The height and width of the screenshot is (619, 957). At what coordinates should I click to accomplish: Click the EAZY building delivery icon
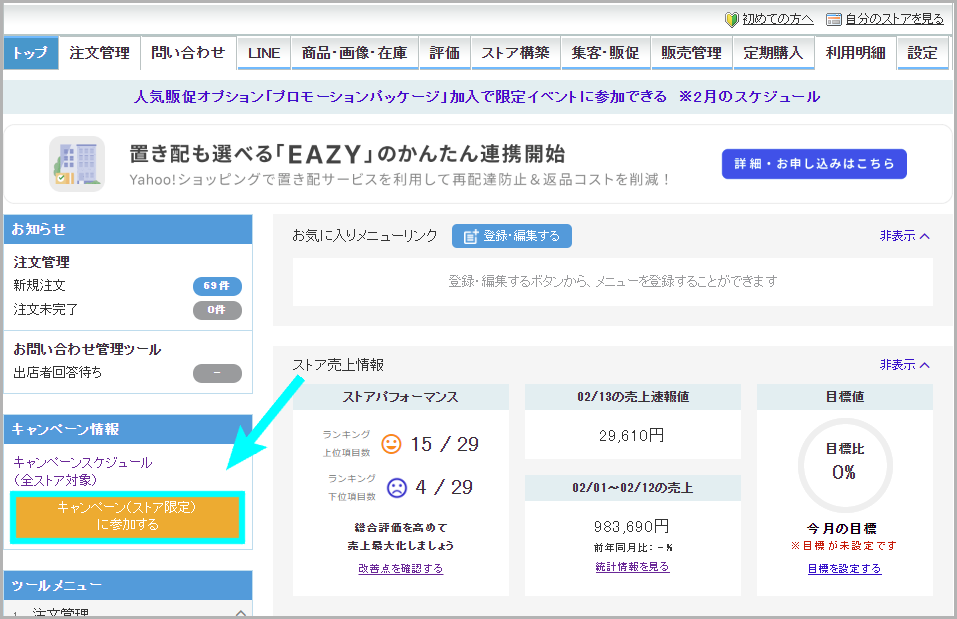[x=77, y=164]
